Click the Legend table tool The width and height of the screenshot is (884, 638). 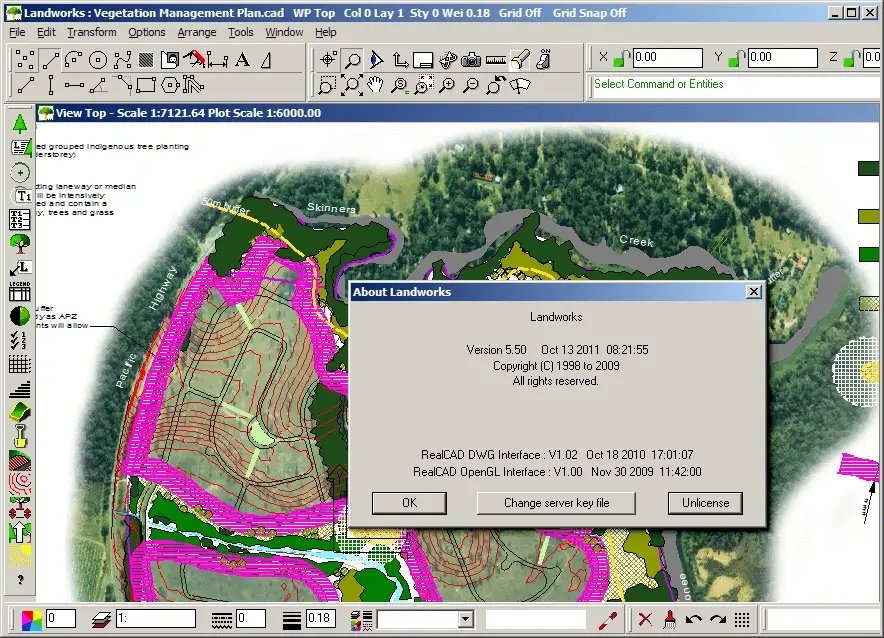coord(20,291)
